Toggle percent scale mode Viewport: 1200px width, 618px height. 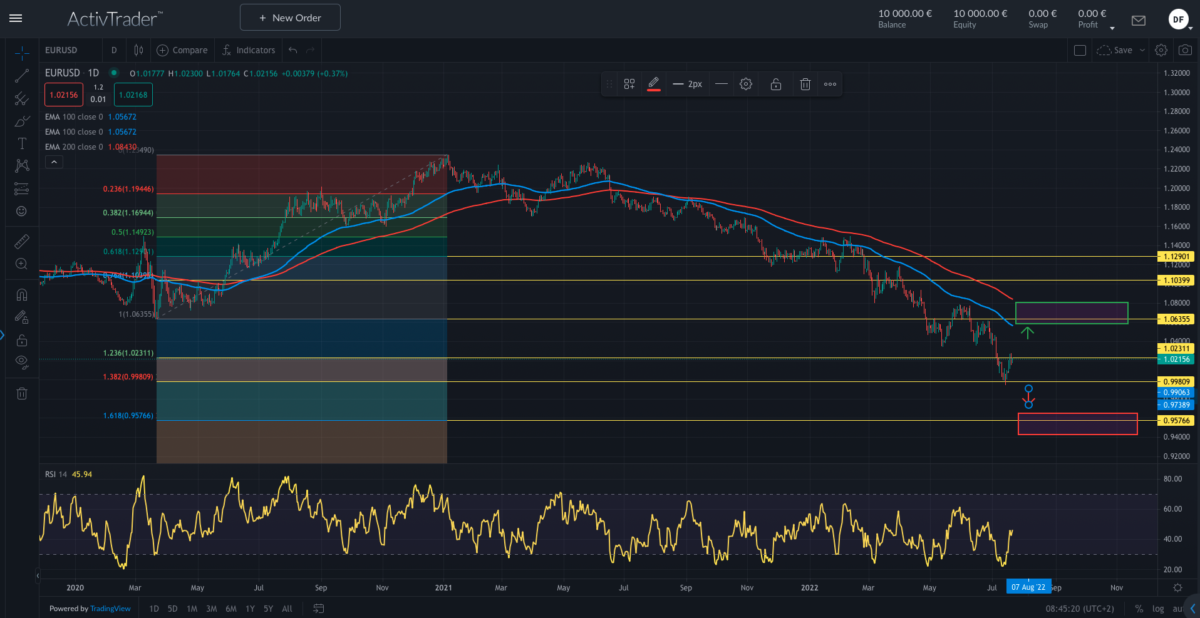[x=1140, y=608]
